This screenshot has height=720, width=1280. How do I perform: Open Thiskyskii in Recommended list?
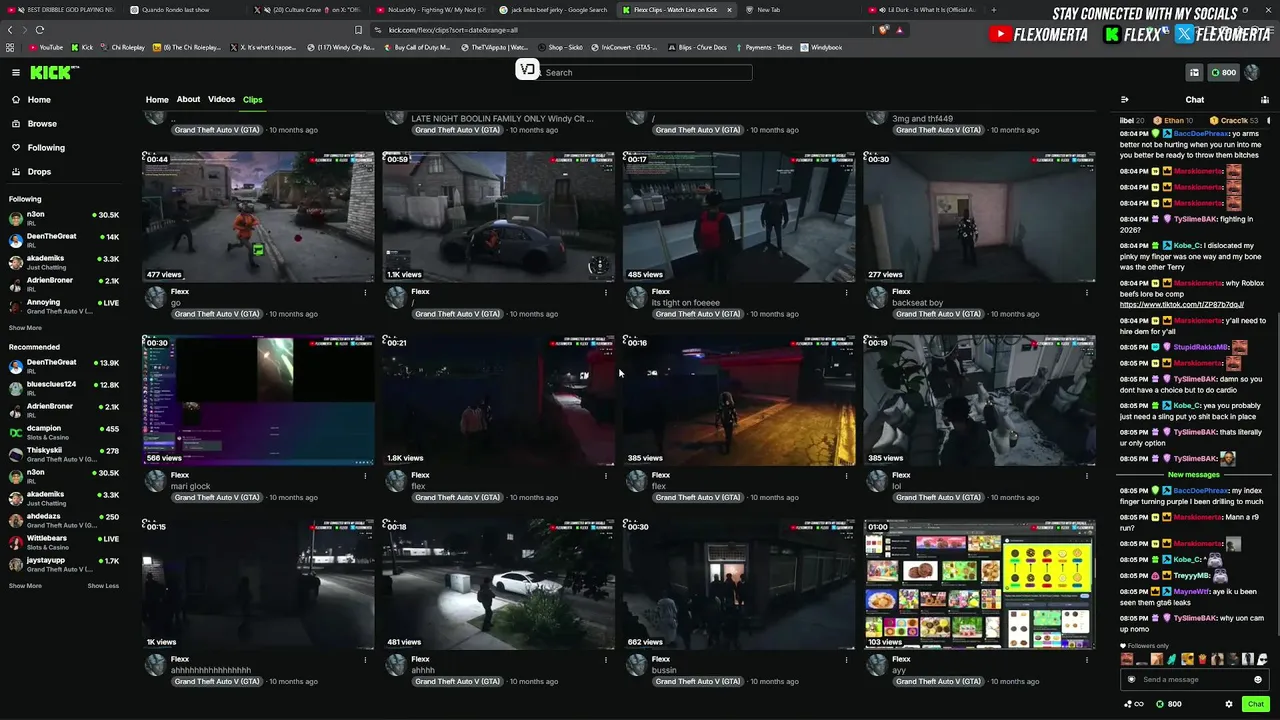pyautogui.click(x=64, y=454)
